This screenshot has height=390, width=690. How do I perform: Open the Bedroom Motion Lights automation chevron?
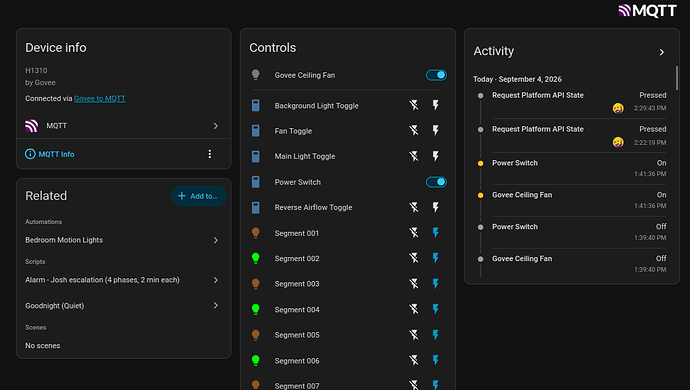pyautogui.click(x=216, y=240)
